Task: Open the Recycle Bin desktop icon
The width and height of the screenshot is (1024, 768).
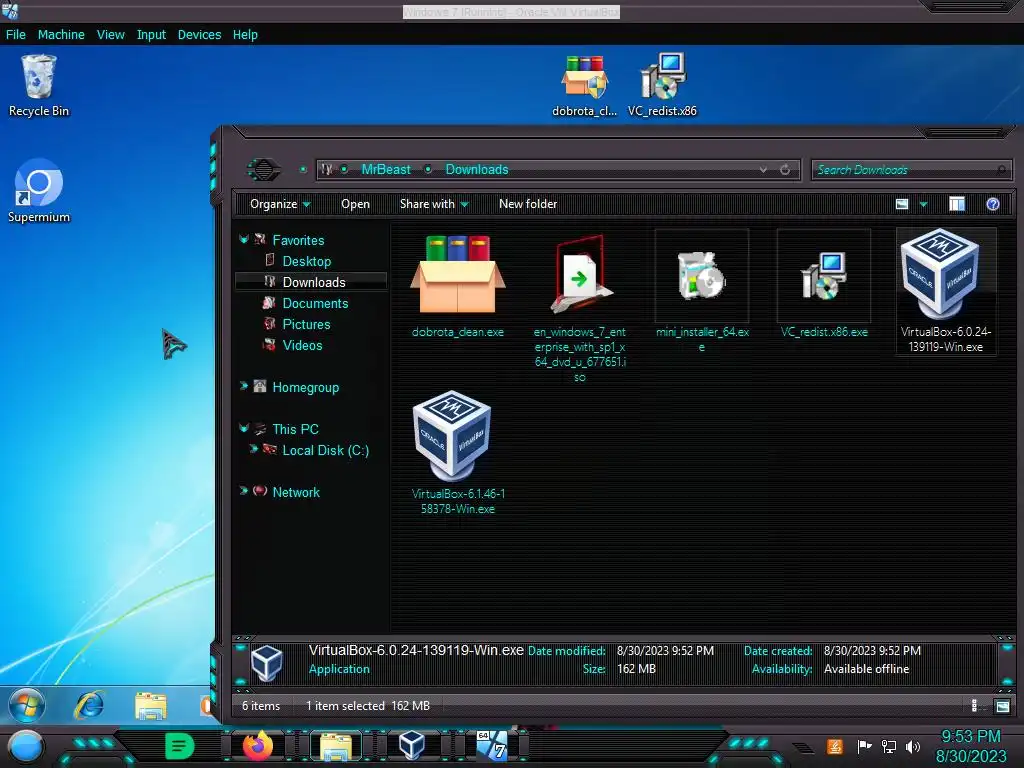Action: pyautogui.click(x=39, y=85)
